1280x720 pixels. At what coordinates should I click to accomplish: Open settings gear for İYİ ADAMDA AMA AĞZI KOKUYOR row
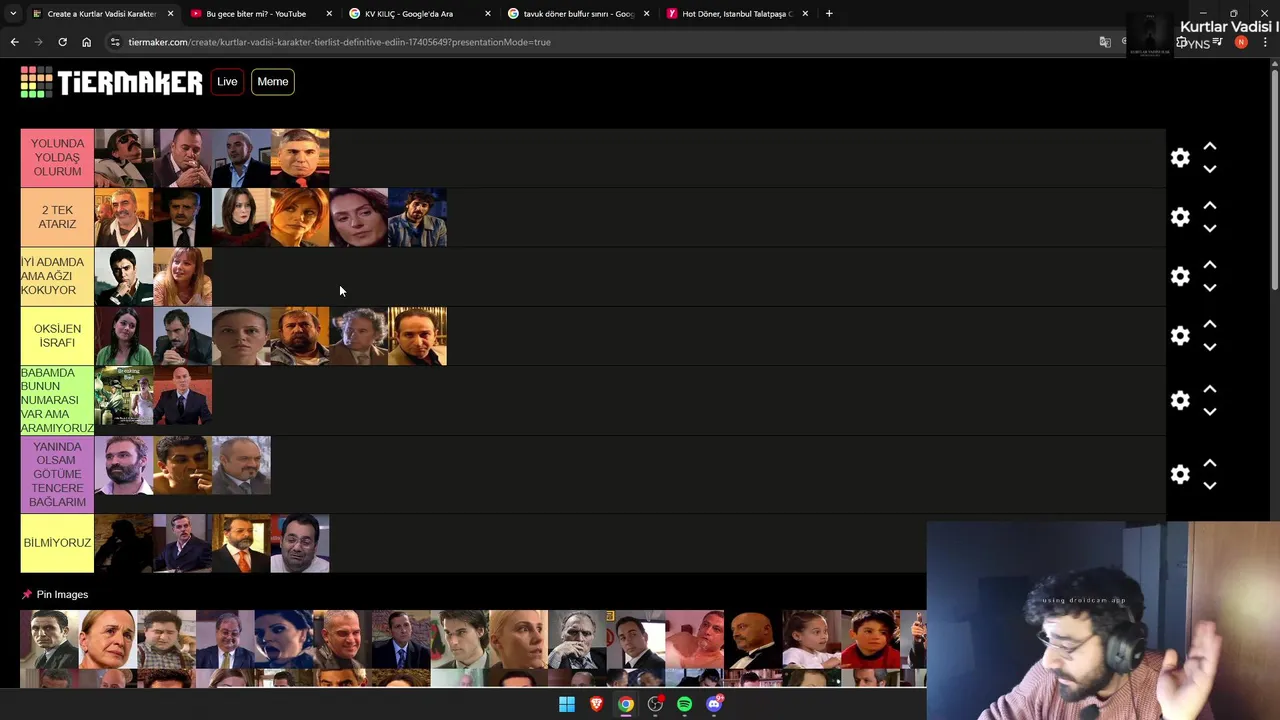[1180, 276]
